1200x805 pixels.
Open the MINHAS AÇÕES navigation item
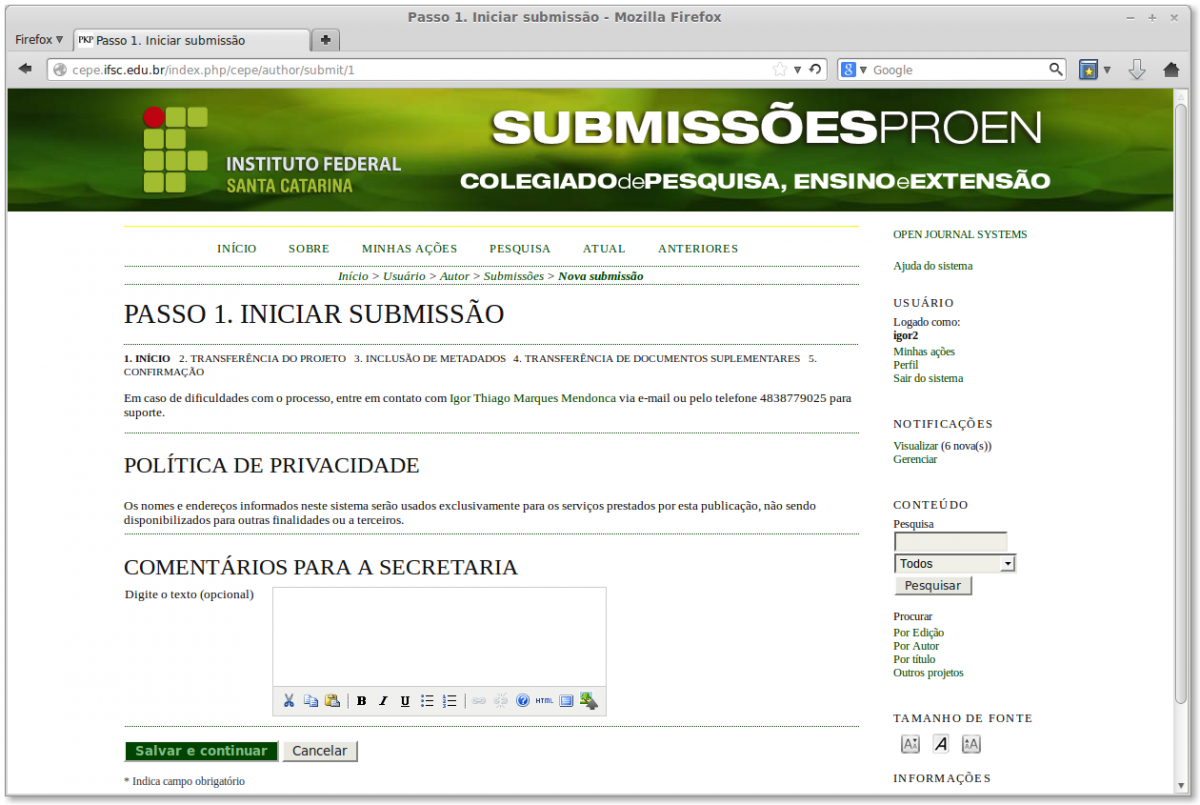point(409,249)
